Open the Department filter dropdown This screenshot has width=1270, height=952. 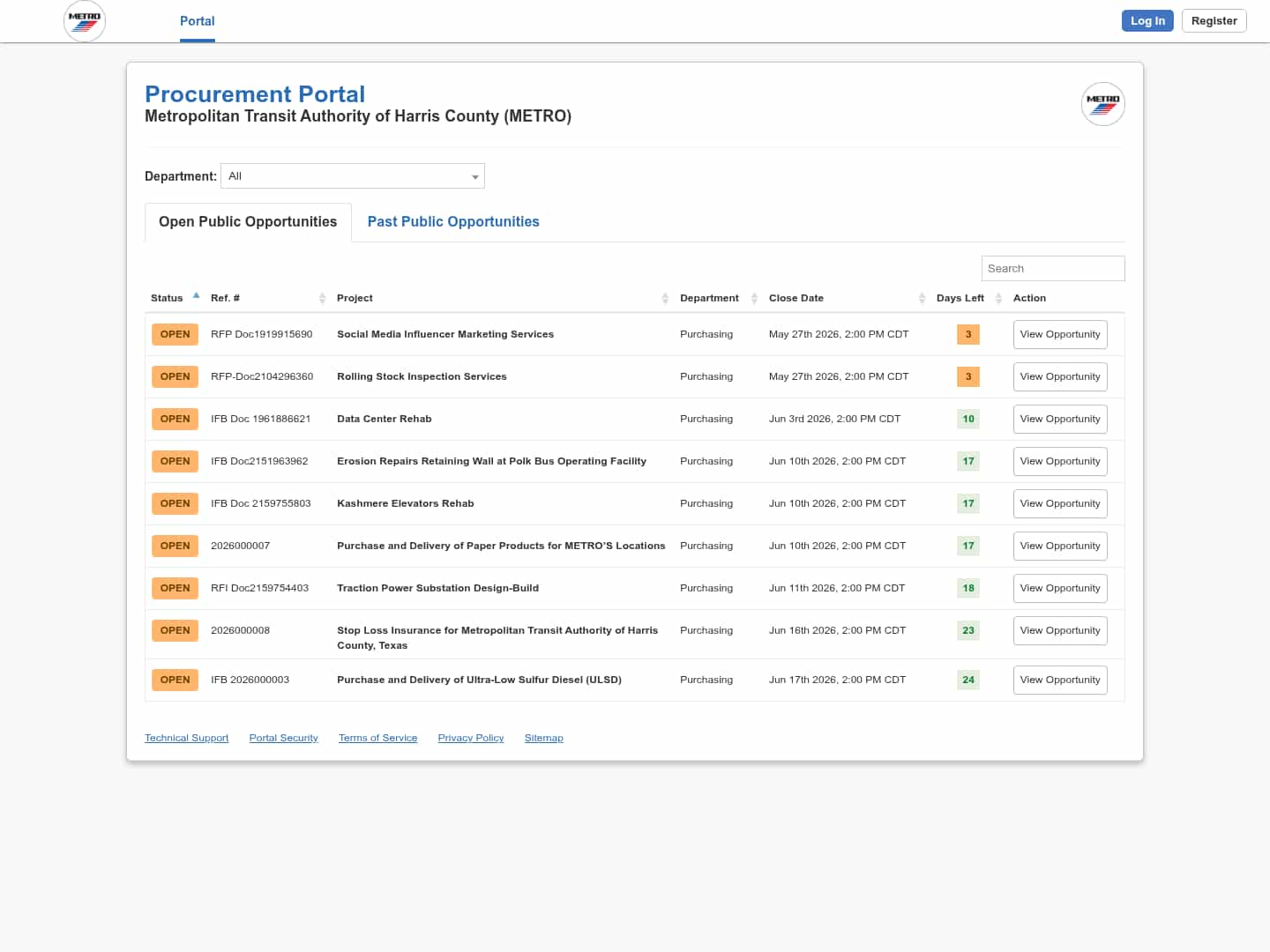[353, 176]
